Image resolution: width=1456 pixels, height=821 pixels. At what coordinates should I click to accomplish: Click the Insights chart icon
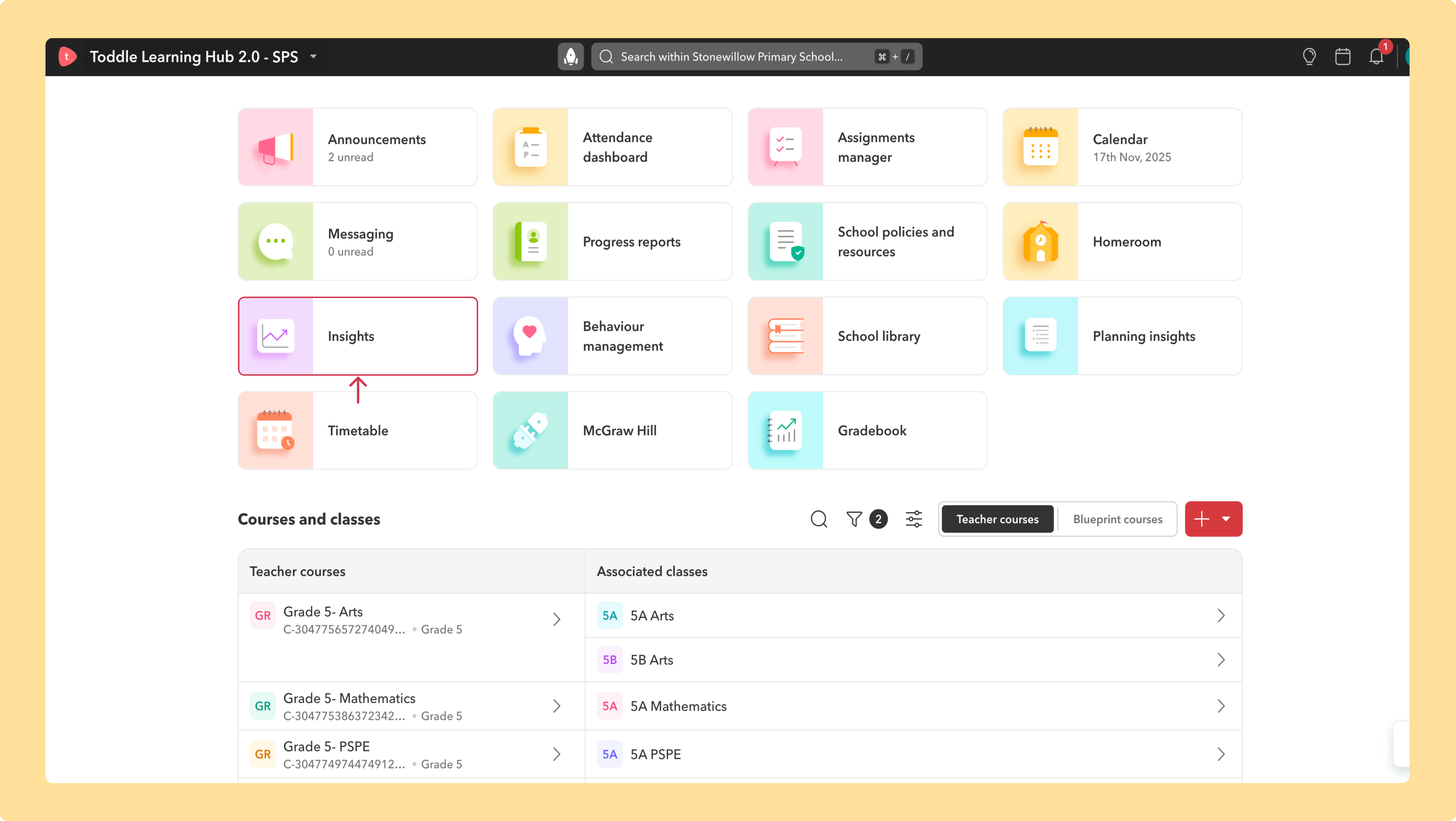coord(276,336)
